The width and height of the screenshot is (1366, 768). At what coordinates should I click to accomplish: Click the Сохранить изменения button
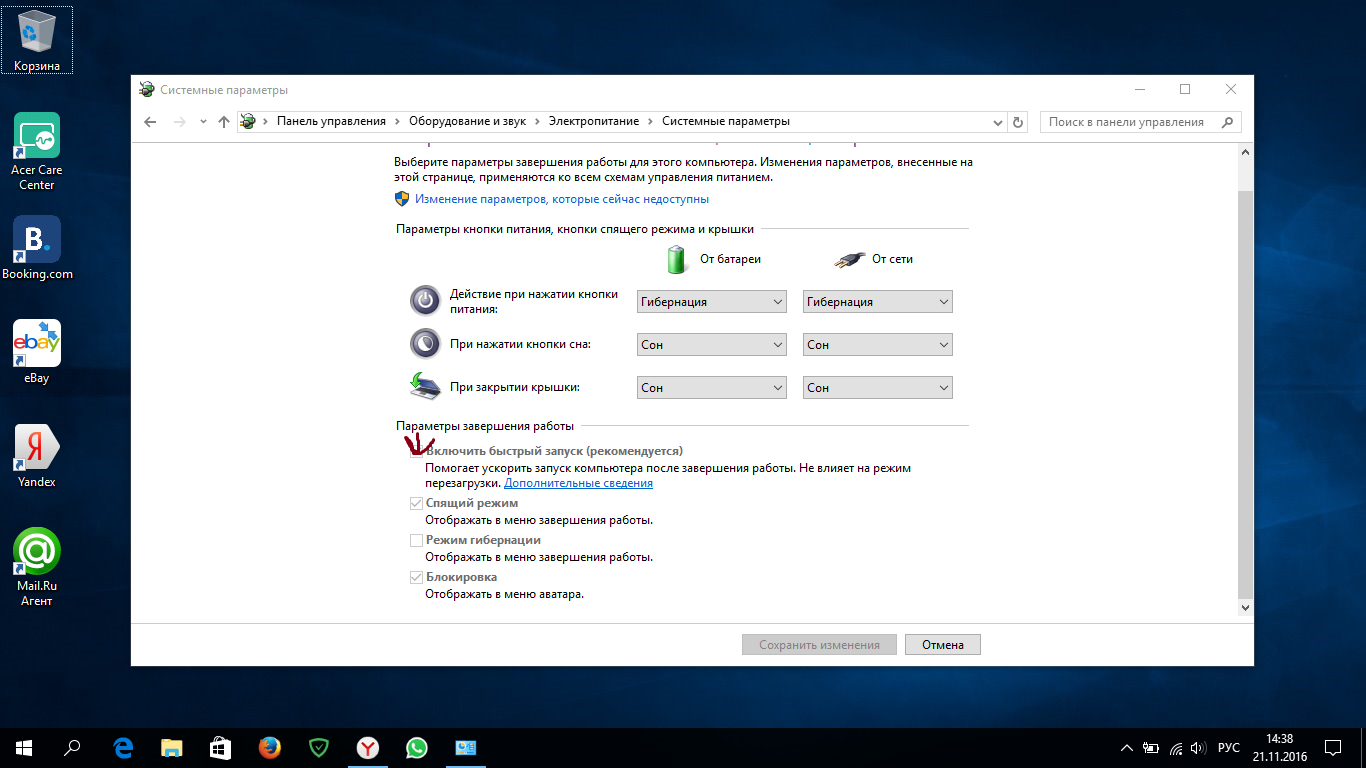click(819, 645)
